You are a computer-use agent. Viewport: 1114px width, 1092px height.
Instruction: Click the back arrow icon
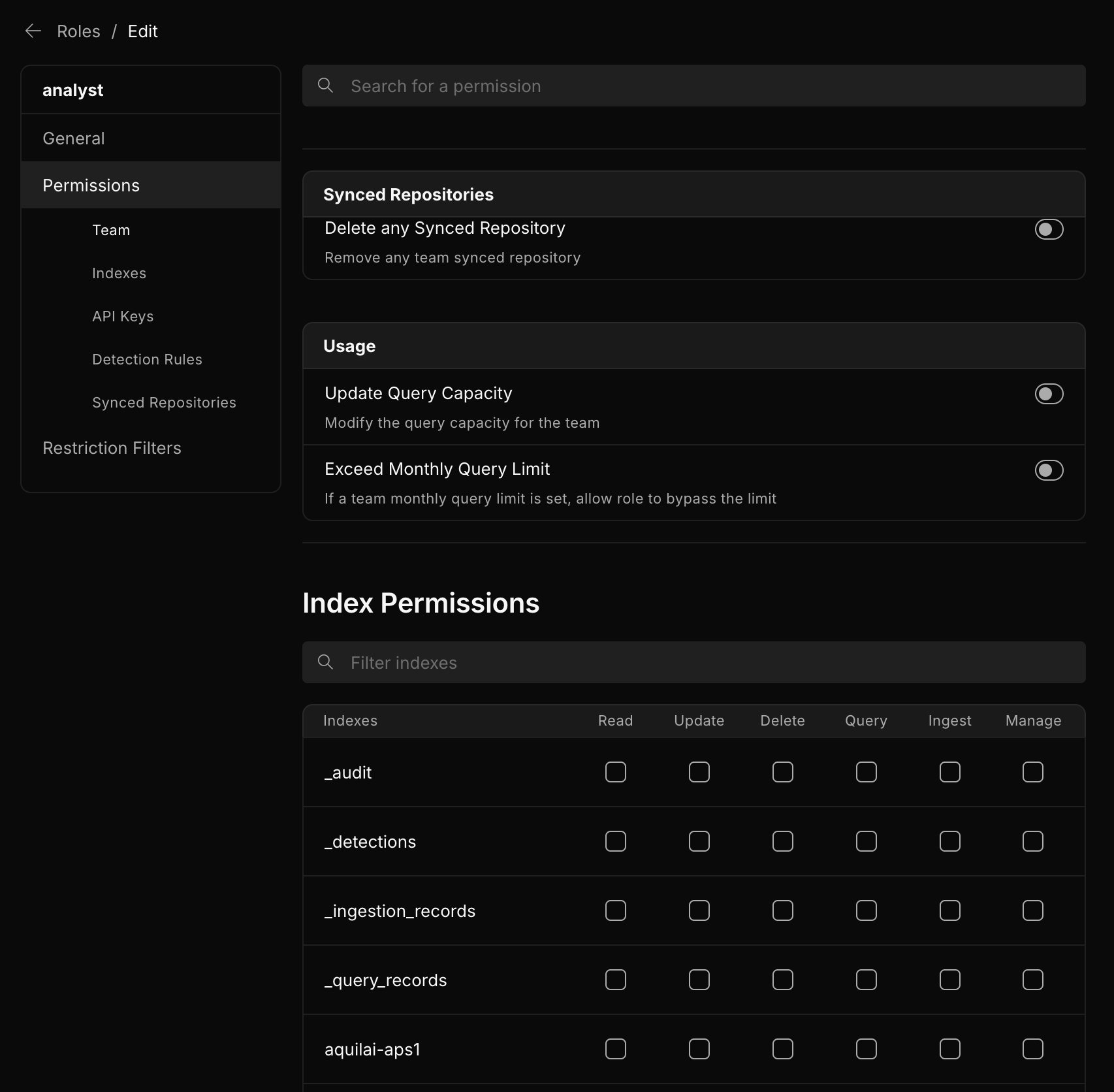pyautogui.click(x=33, y=31)
